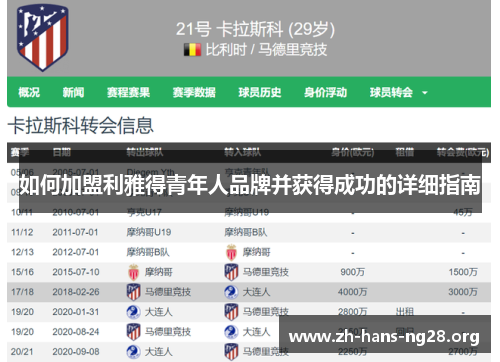This screenshot has width=500, height=362.
Task: Select the 球员转会 menu item
Action: [x=391, y=92]
